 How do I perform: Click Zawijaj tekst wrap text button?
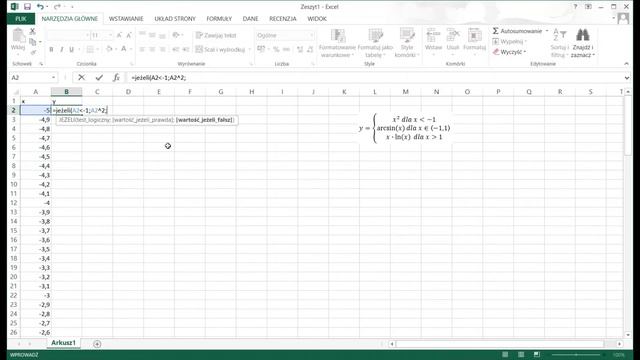click(216, 36)
